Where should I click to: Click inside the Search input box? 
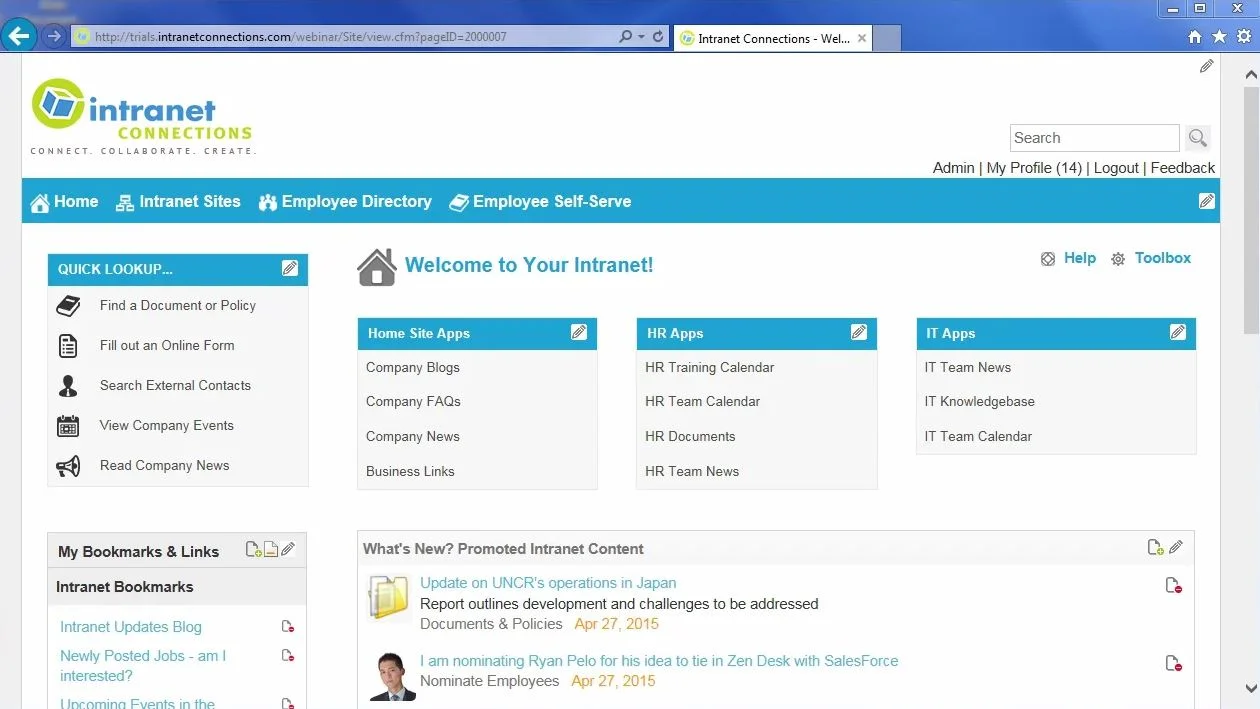pos(1094,137)
